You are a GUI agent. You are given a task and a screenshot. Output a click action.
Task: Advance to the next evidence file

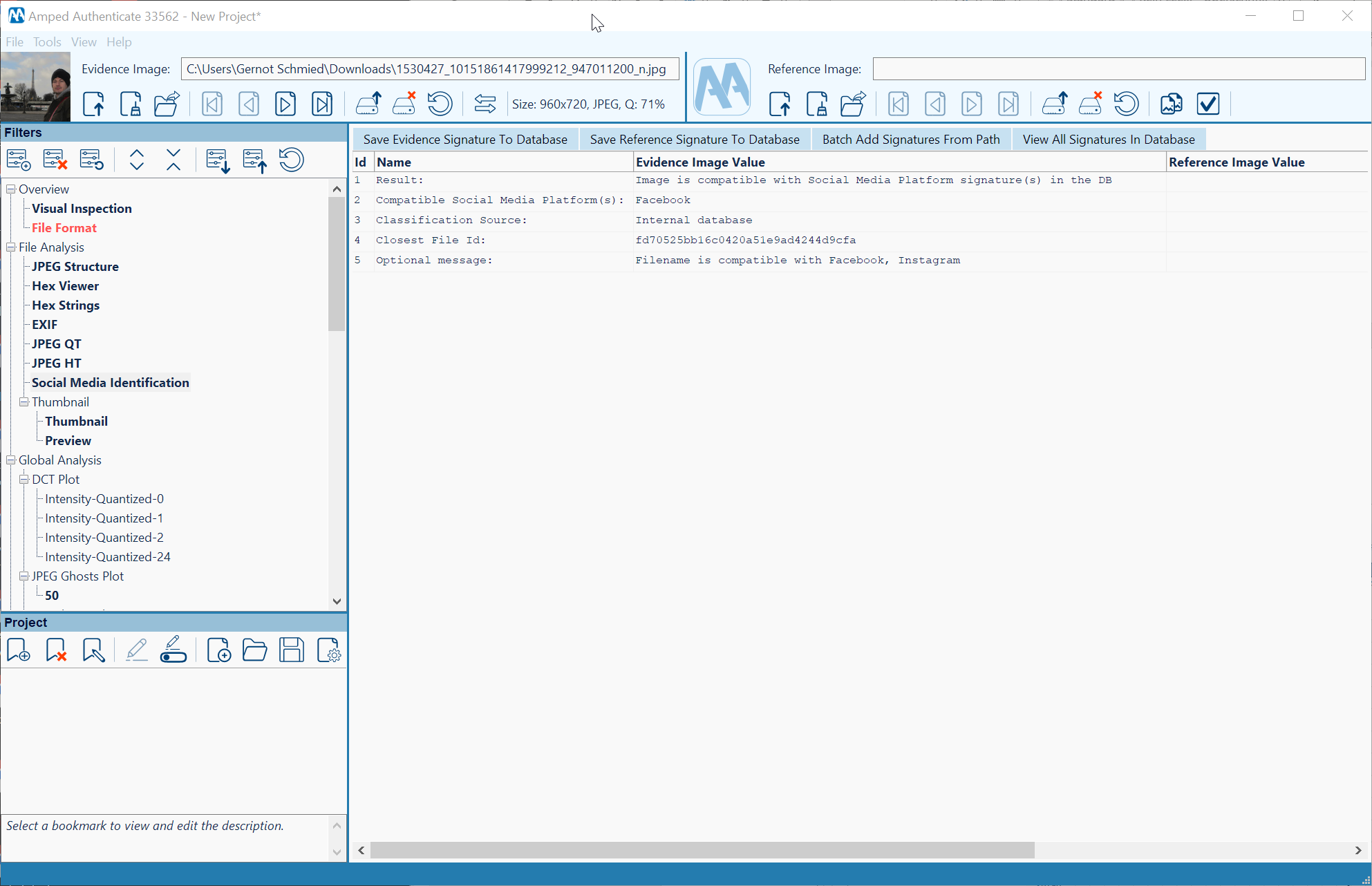(x=285, y=104)
